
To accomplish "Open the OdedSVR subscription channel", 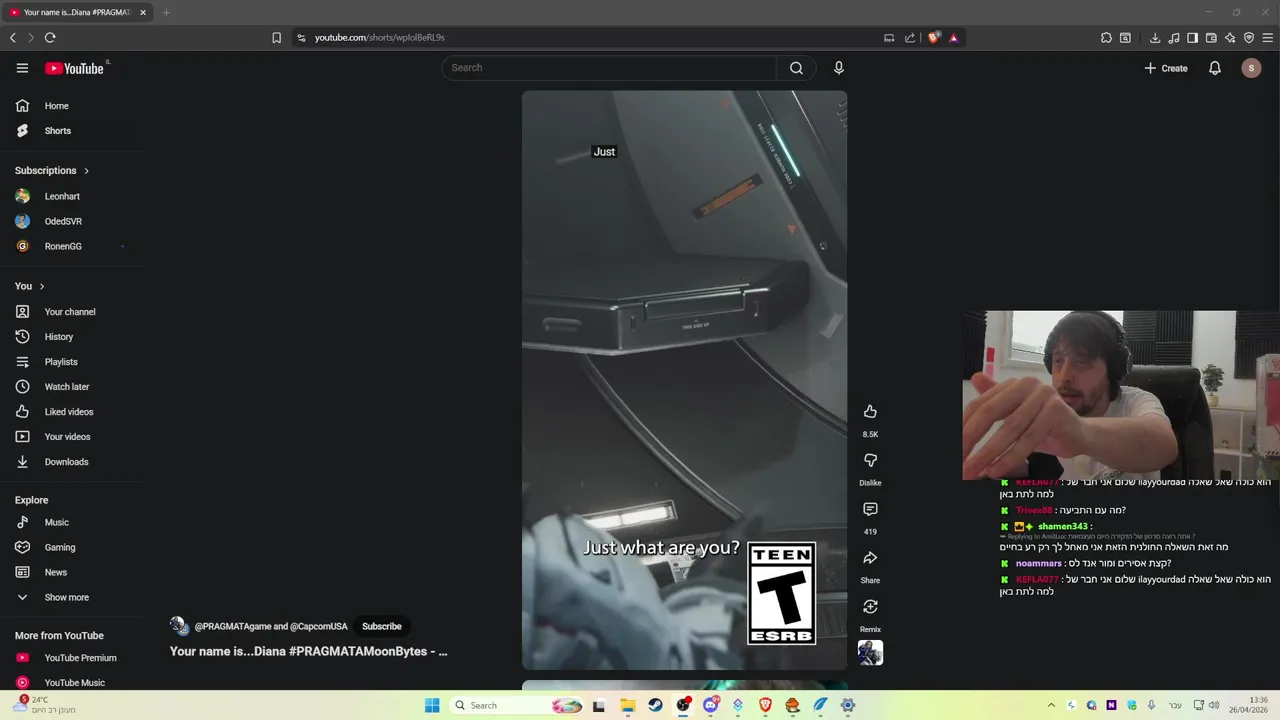I will click(72, 222).
